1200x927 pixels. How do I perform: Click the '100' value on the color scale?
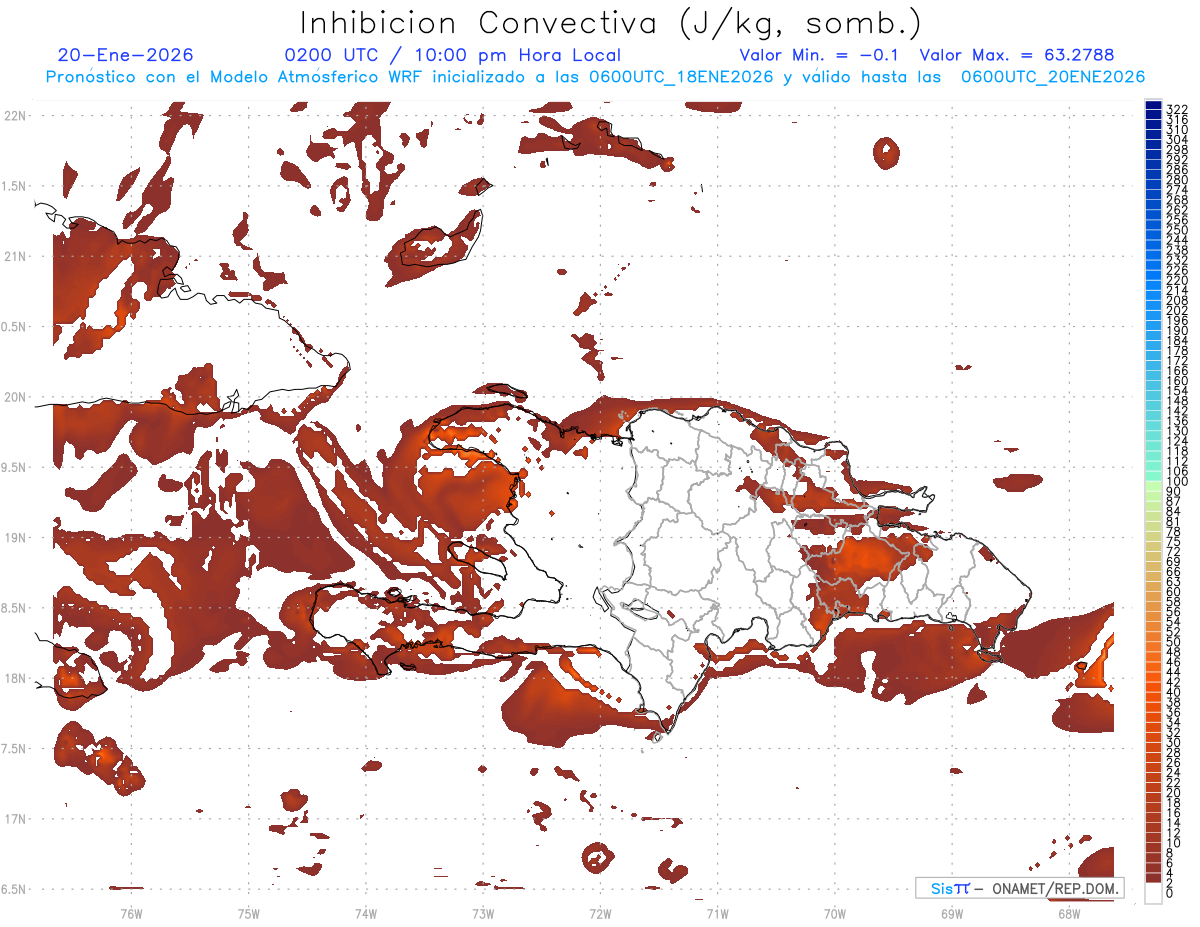1176,482
